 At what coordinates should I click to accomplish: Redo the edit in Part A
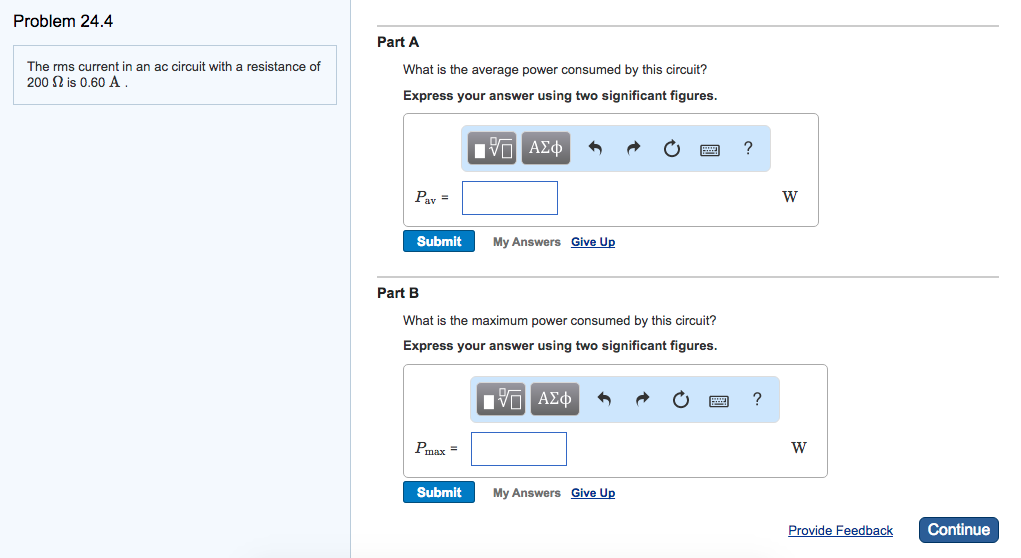click(x=633, y=148)
